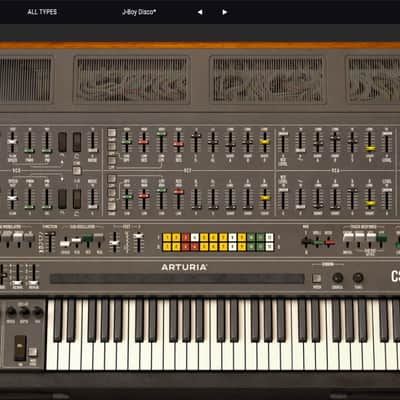The height and width of the screenshot is (400, 400).
Task: Click the small square button beside the pitch lever
Action: coord(33,352)
